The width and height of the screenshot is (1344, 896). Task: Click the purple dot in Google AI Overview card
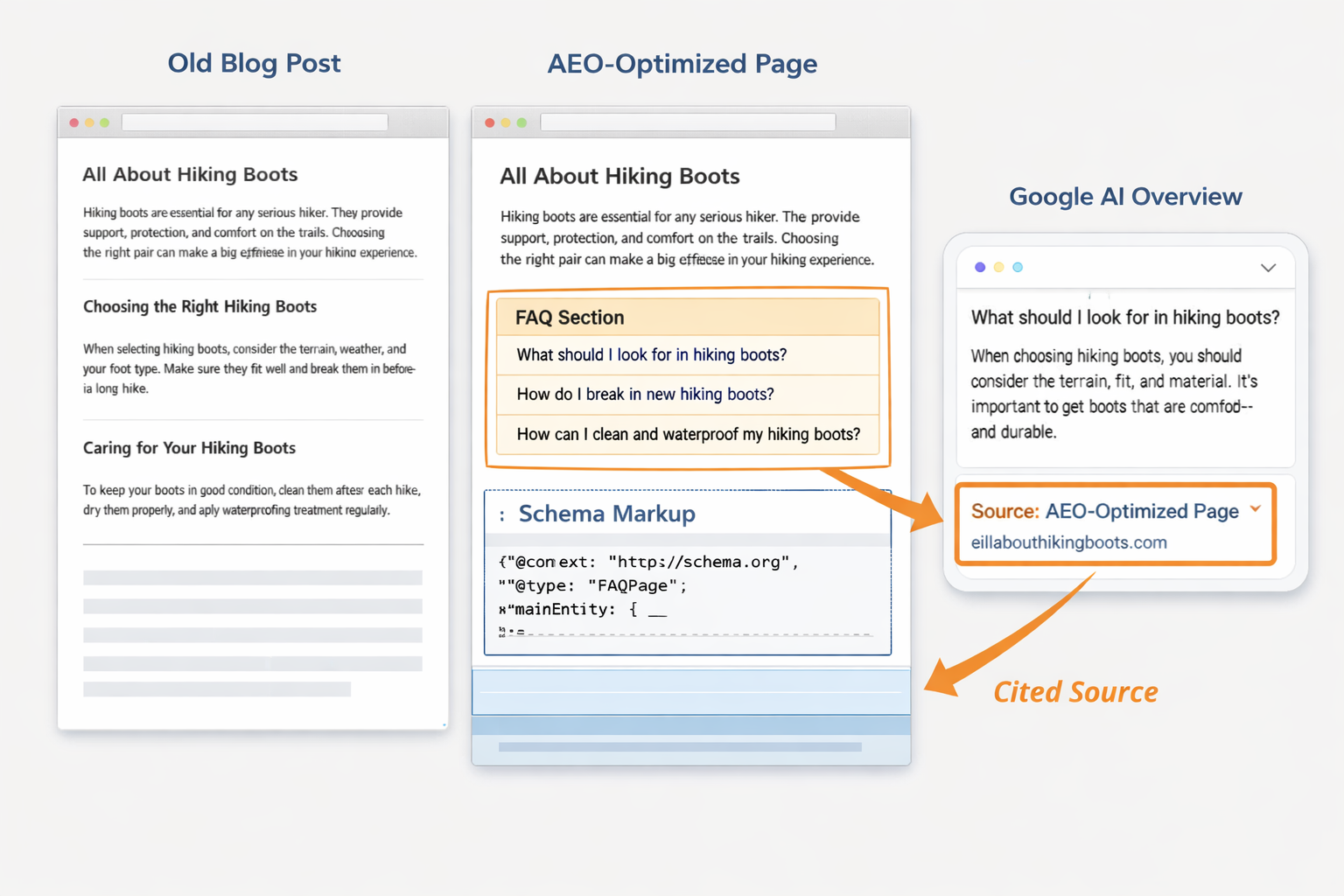980,267
